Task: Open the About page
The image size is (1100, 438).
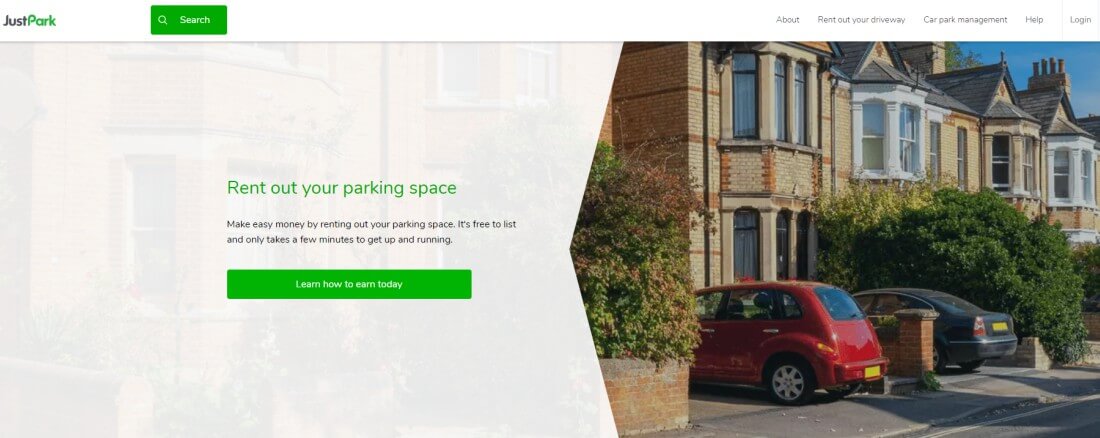Action: click(787, 20)
